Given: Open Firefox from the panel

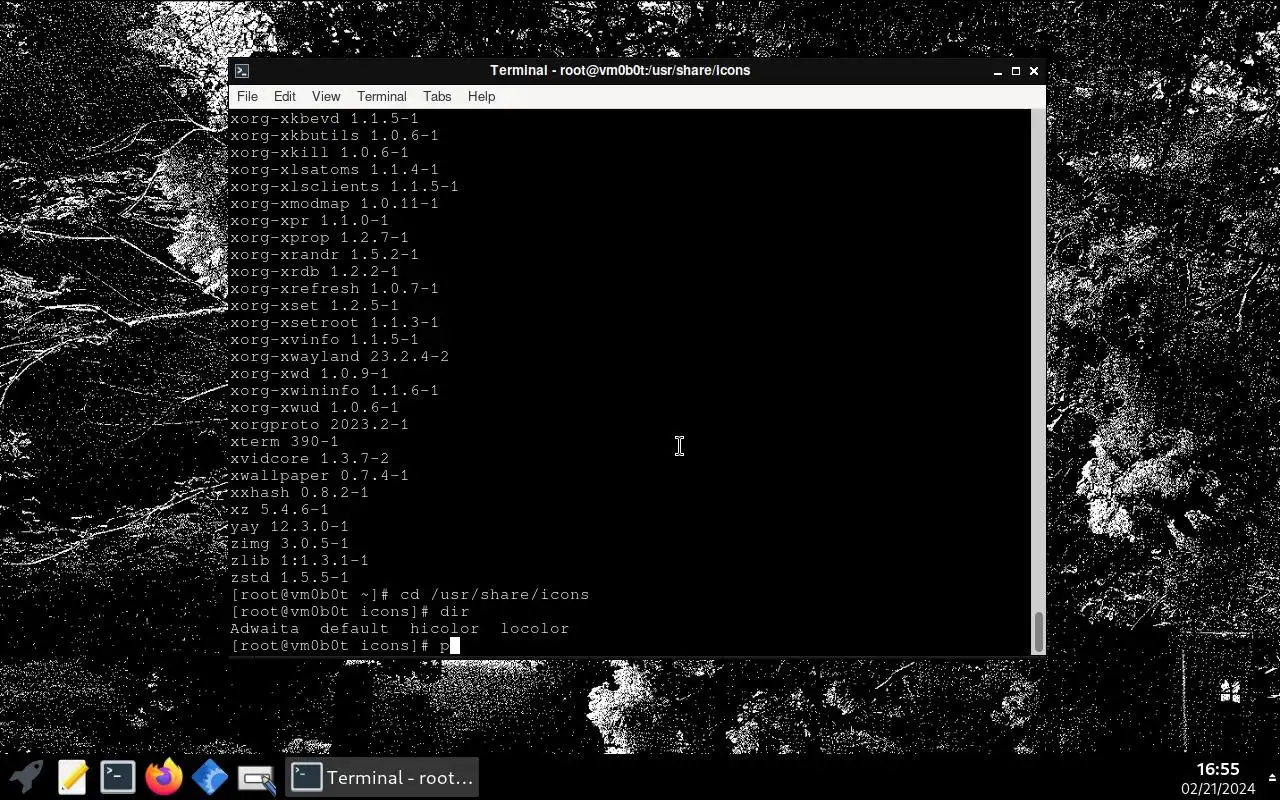Looking at the screenshot, I should pos(163,777).
